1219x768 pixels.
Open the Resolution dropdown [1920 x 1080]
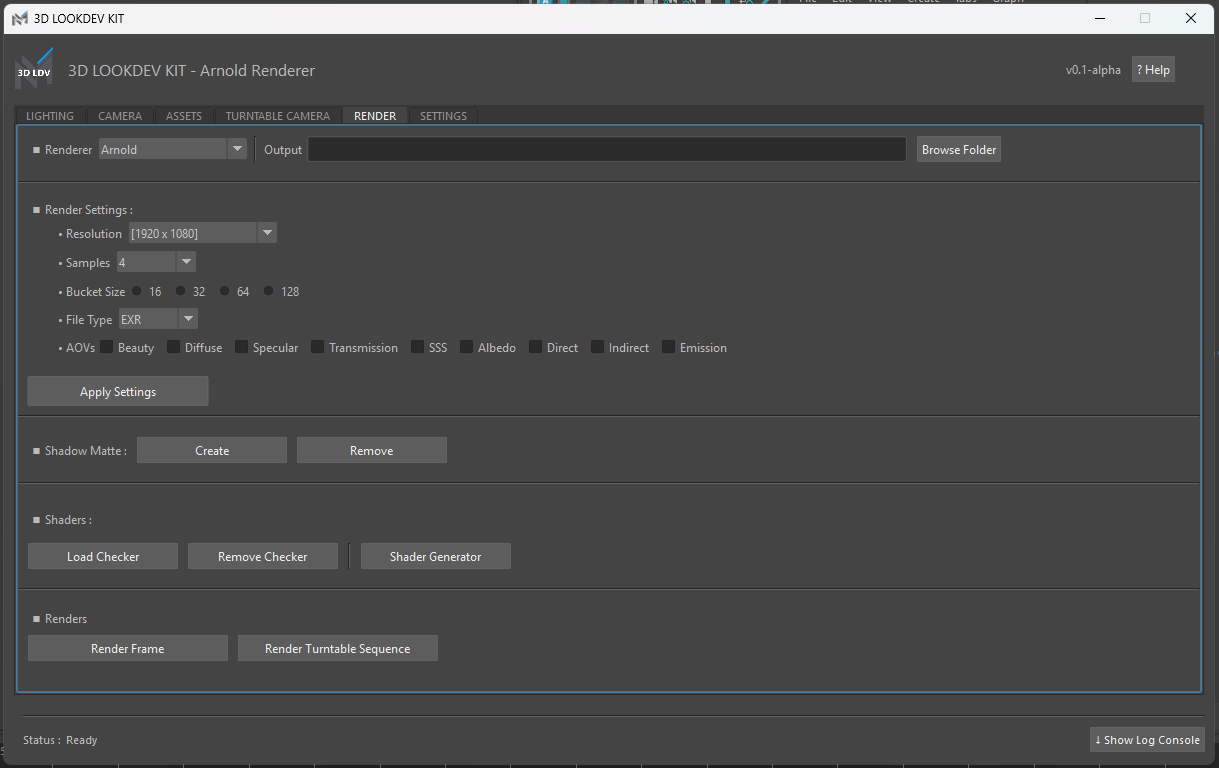(202, 233)
